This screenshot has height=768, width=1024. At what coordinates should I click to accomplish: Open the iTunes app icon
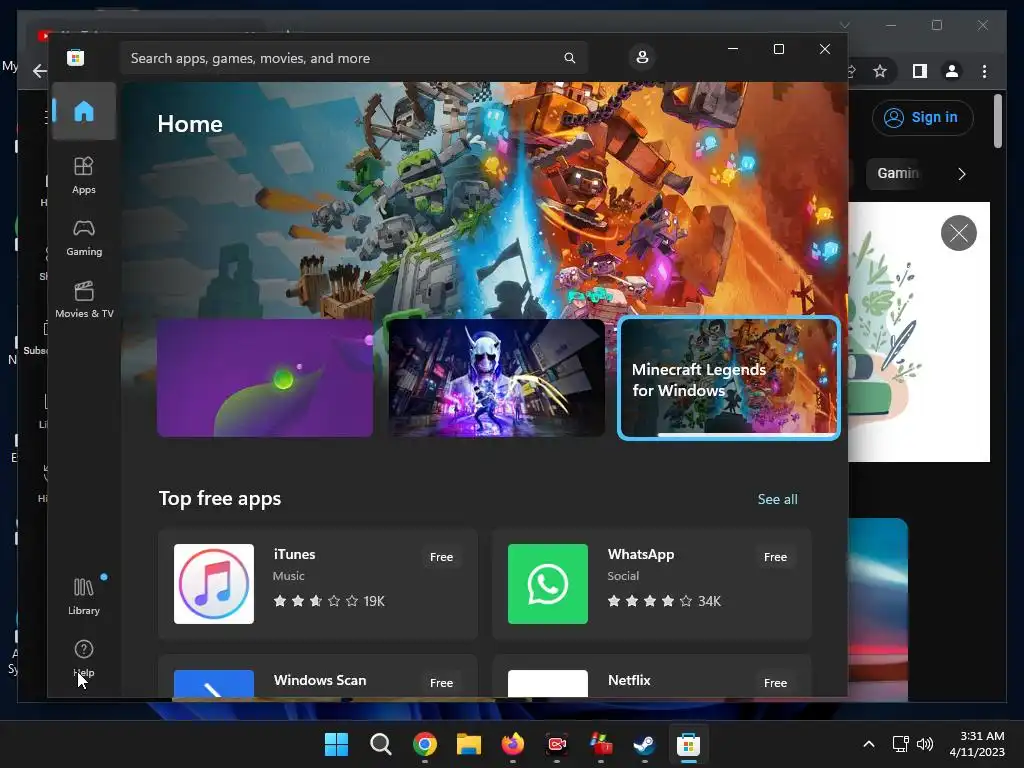(214, 584)
